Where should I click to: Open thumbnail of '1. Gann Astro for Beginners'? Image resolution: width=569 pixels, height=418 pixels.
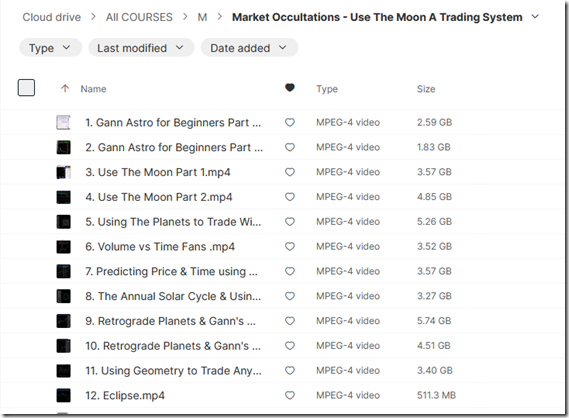pos(64,123)
